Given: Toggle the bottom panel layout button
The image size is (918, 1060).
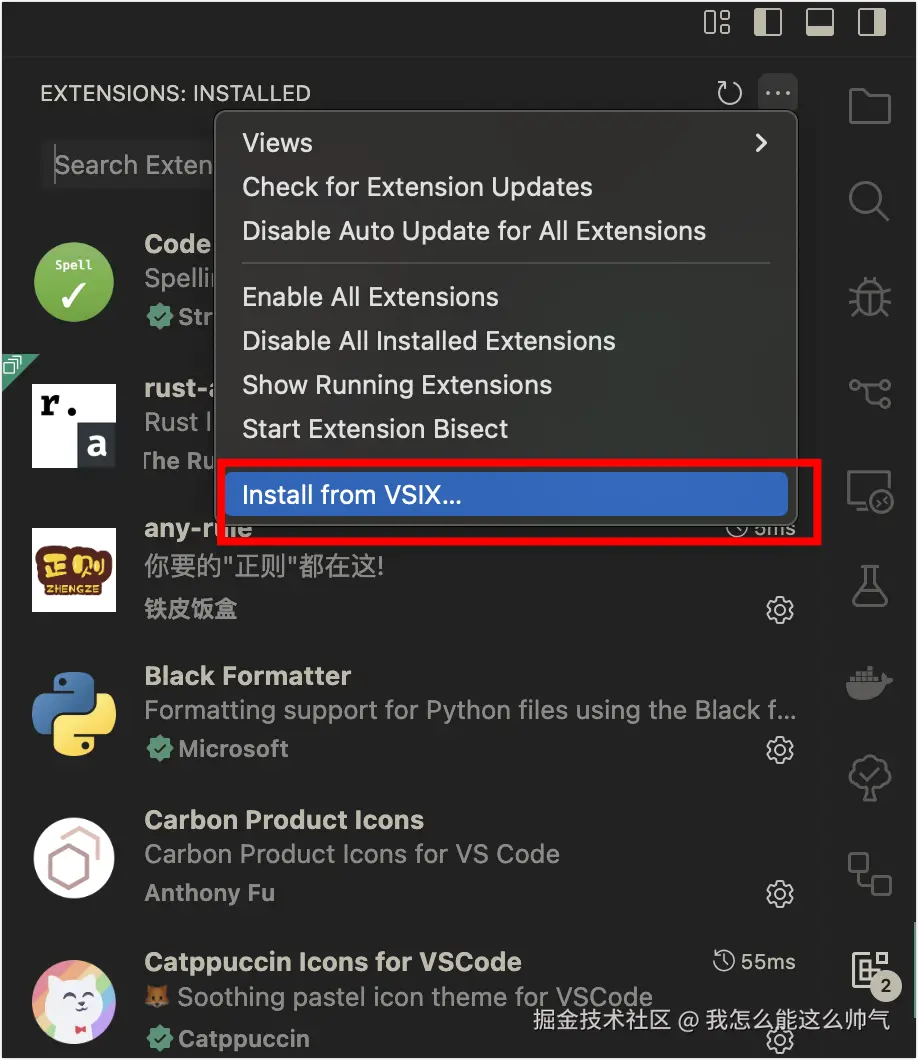Looking at the screenshot, I should (x=819, y=22).
